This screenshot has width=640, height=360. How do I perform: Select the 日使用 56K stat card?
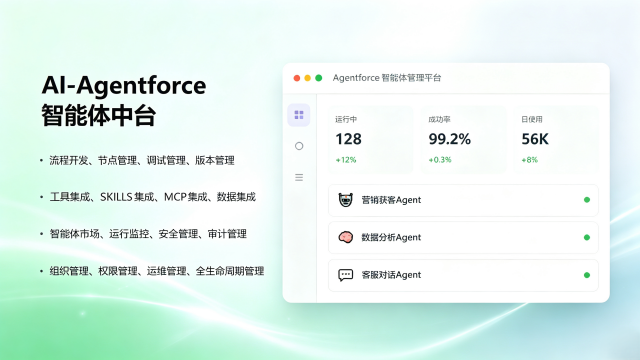[556, 140]
